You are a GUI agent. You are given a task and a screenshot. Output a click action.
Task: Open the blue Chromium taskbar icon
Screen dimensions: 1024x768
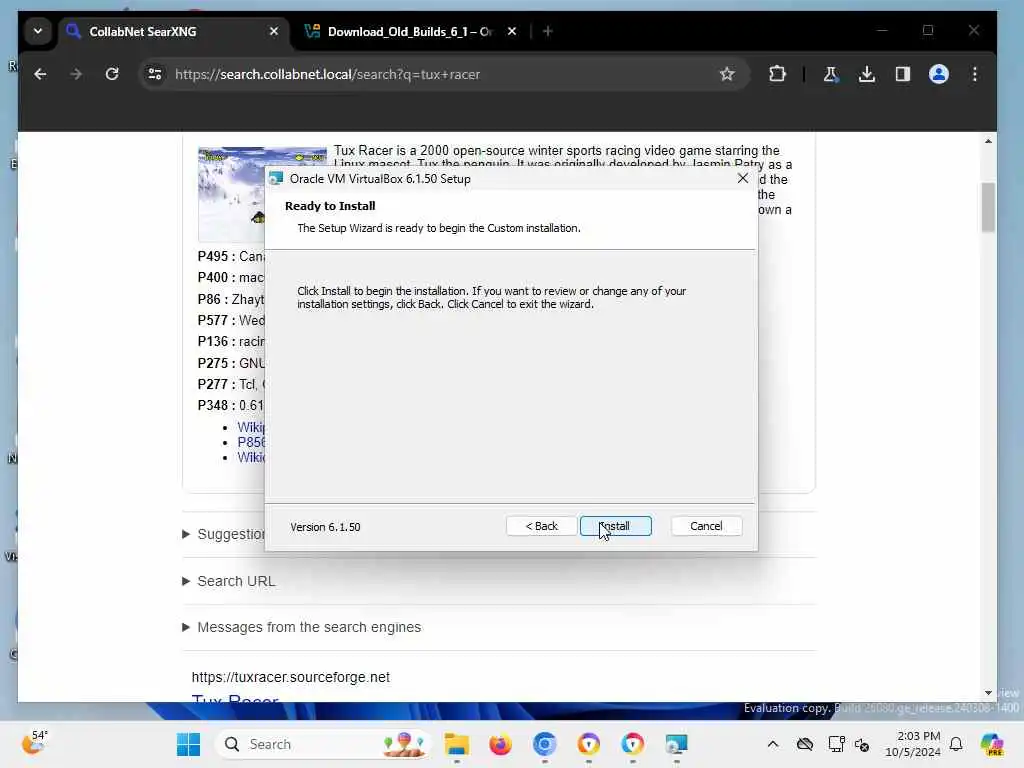[x=545, y=744]
